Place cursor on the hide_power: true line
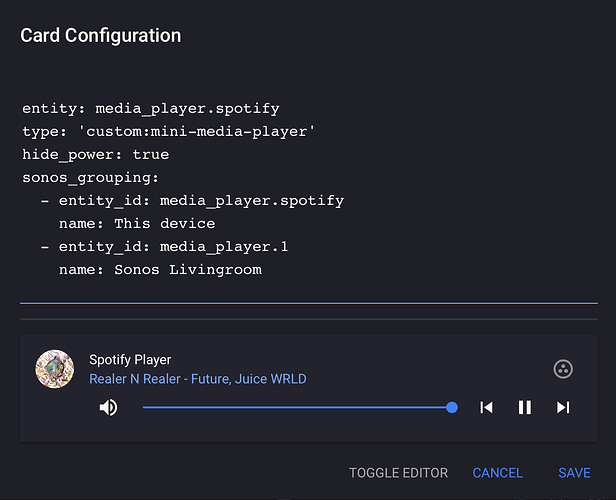This screenshot has width=616, height=500. [95, 155]
